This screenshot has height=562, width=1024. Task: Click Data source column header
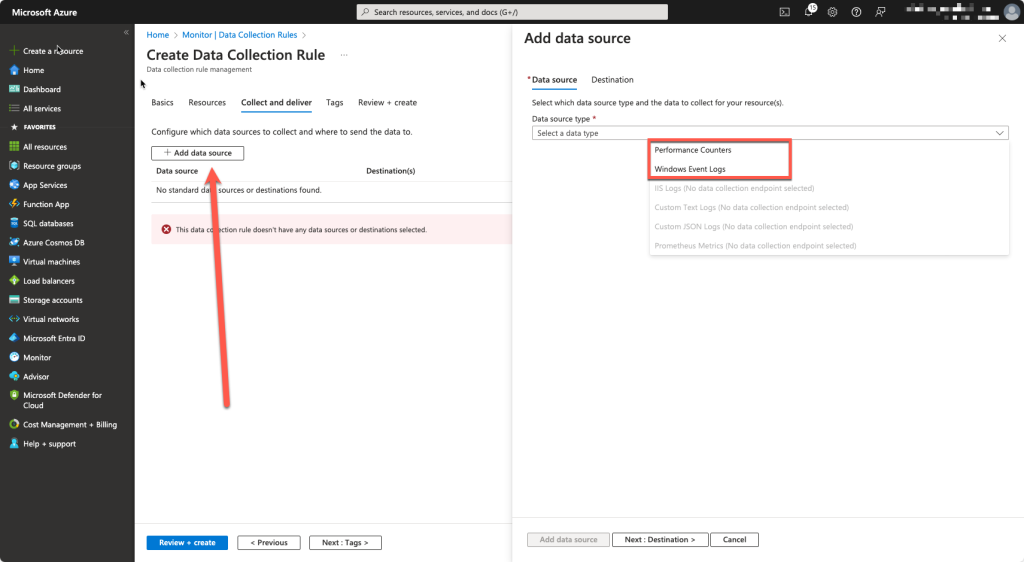click(177, 171)
